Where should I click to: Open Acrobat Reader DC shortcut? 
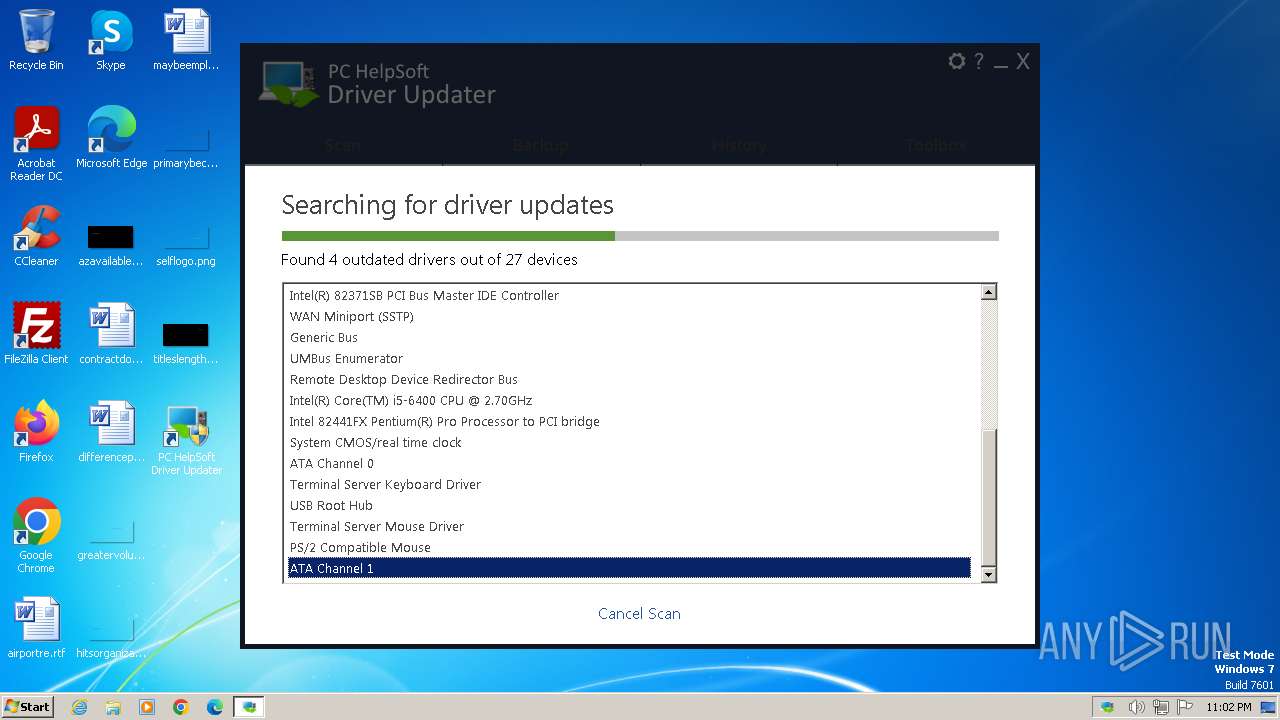(36, 144)
